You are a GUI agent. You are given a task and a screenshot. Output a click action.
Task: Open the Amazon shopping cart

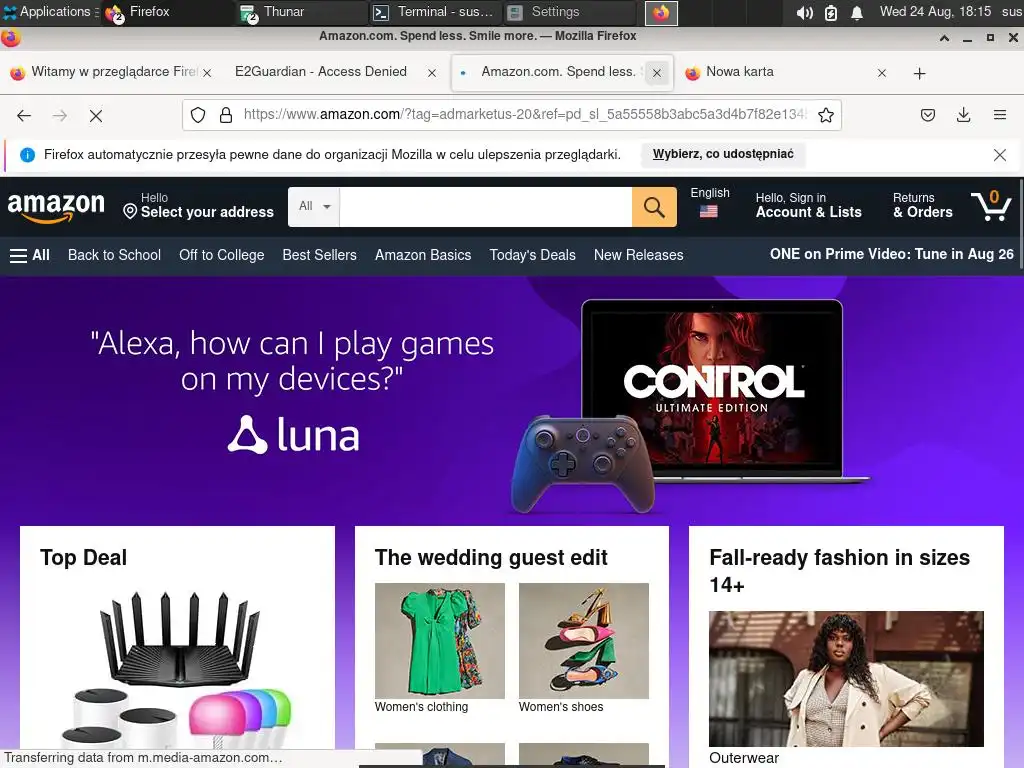991,206
